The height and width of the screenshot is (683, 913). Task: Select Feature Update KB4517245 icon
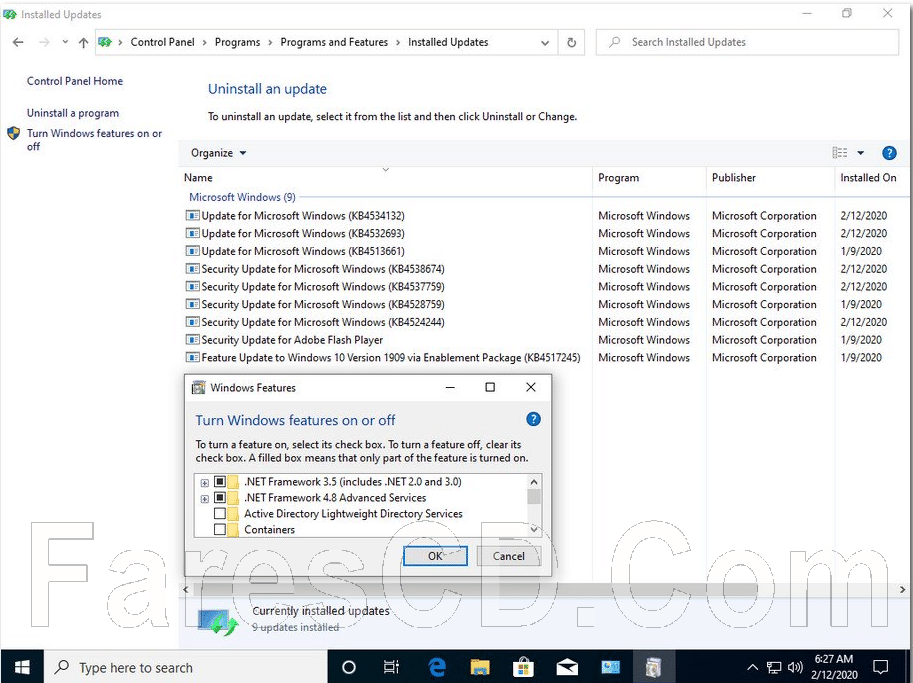(192, 358)
